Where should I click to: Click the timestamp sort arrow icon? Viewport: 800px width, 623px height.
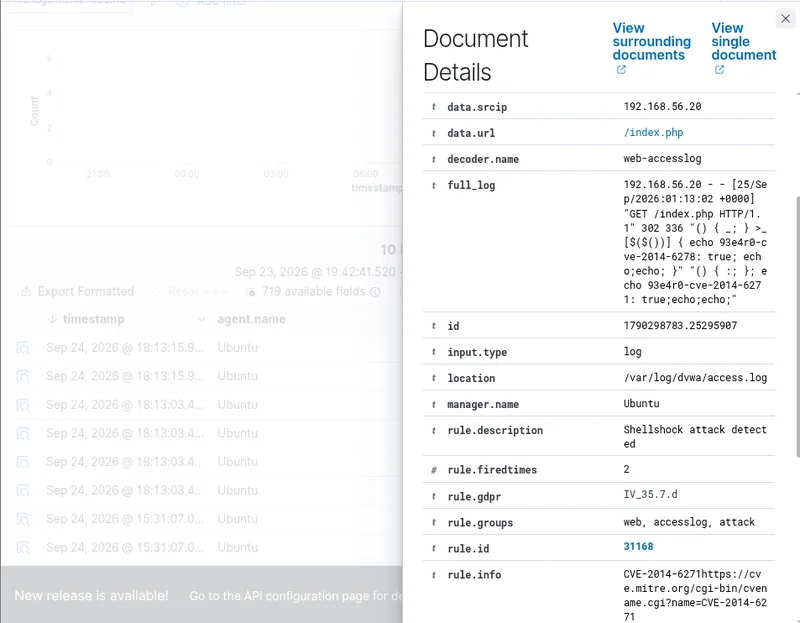52,319
